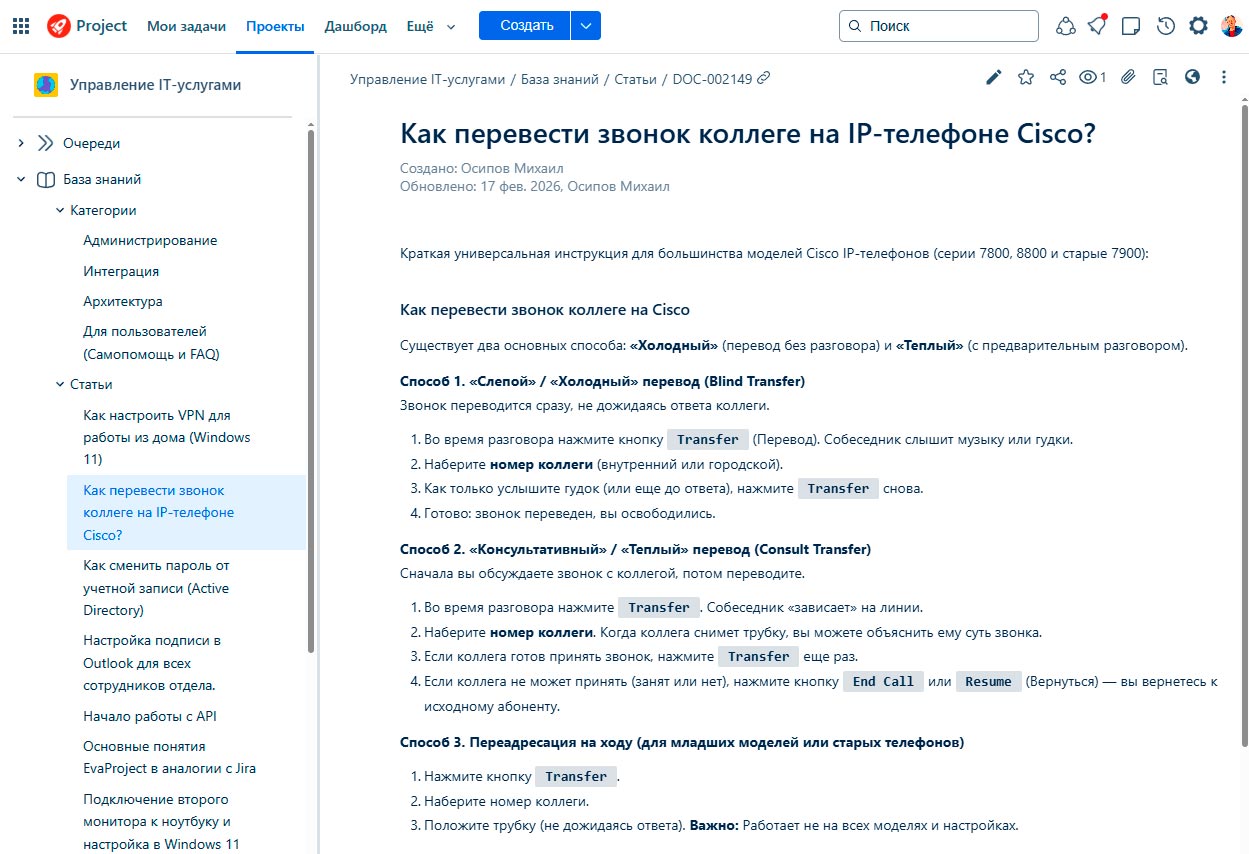Open attachments via the paperclip icon
Image resolution: width=1249 pixels, height=854 pixels.
1128,76
